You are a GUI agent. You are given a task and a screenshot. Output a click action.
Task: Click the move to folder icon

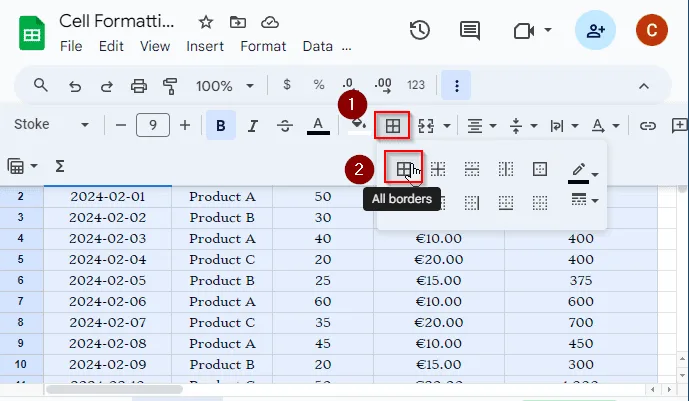pyautogui.click(x=238, y=22)
